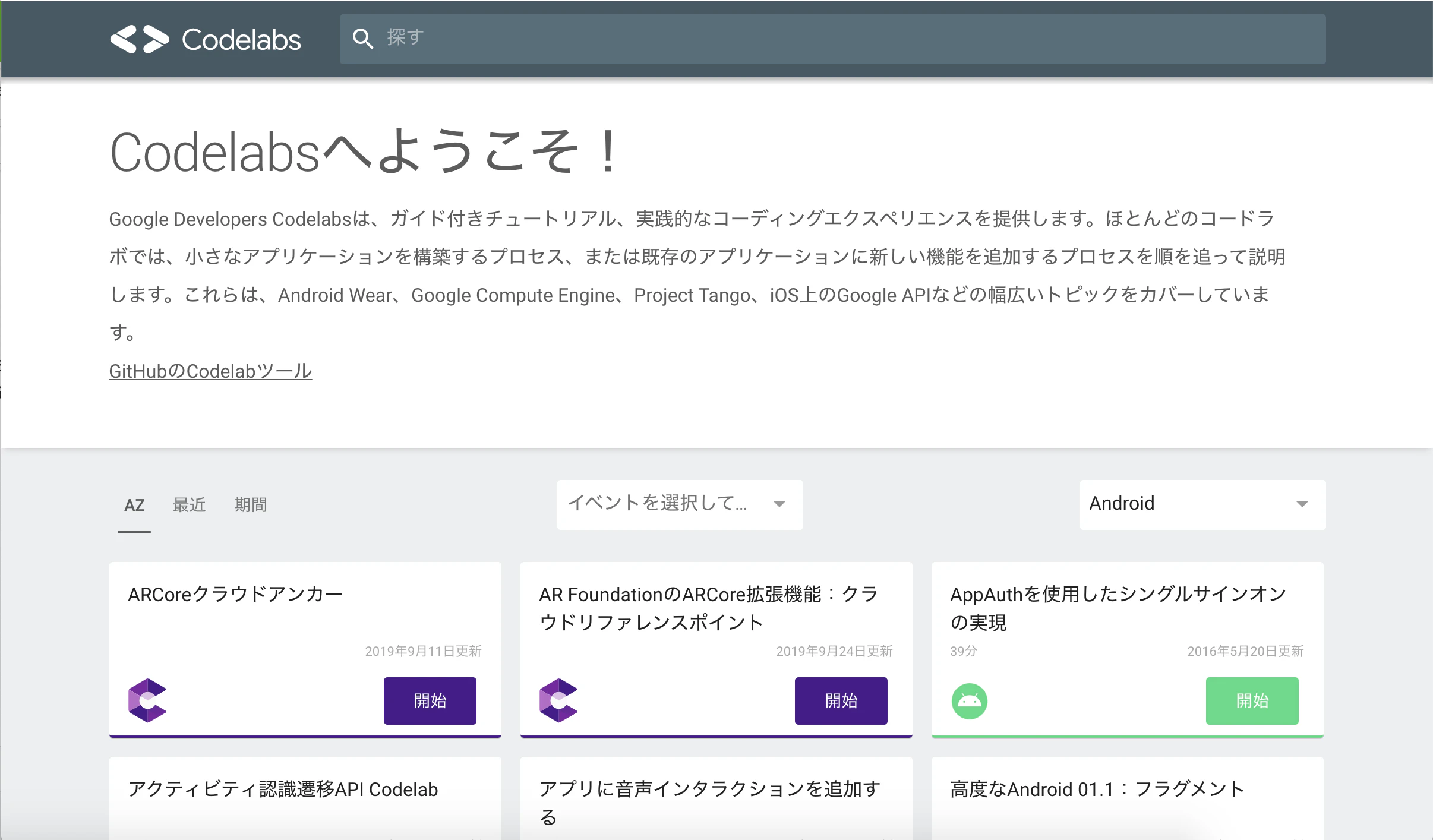Screen dimensions: 1433x840
Task: Click the green Android robot icon on AppAuth card
Action: click(968, 700)
